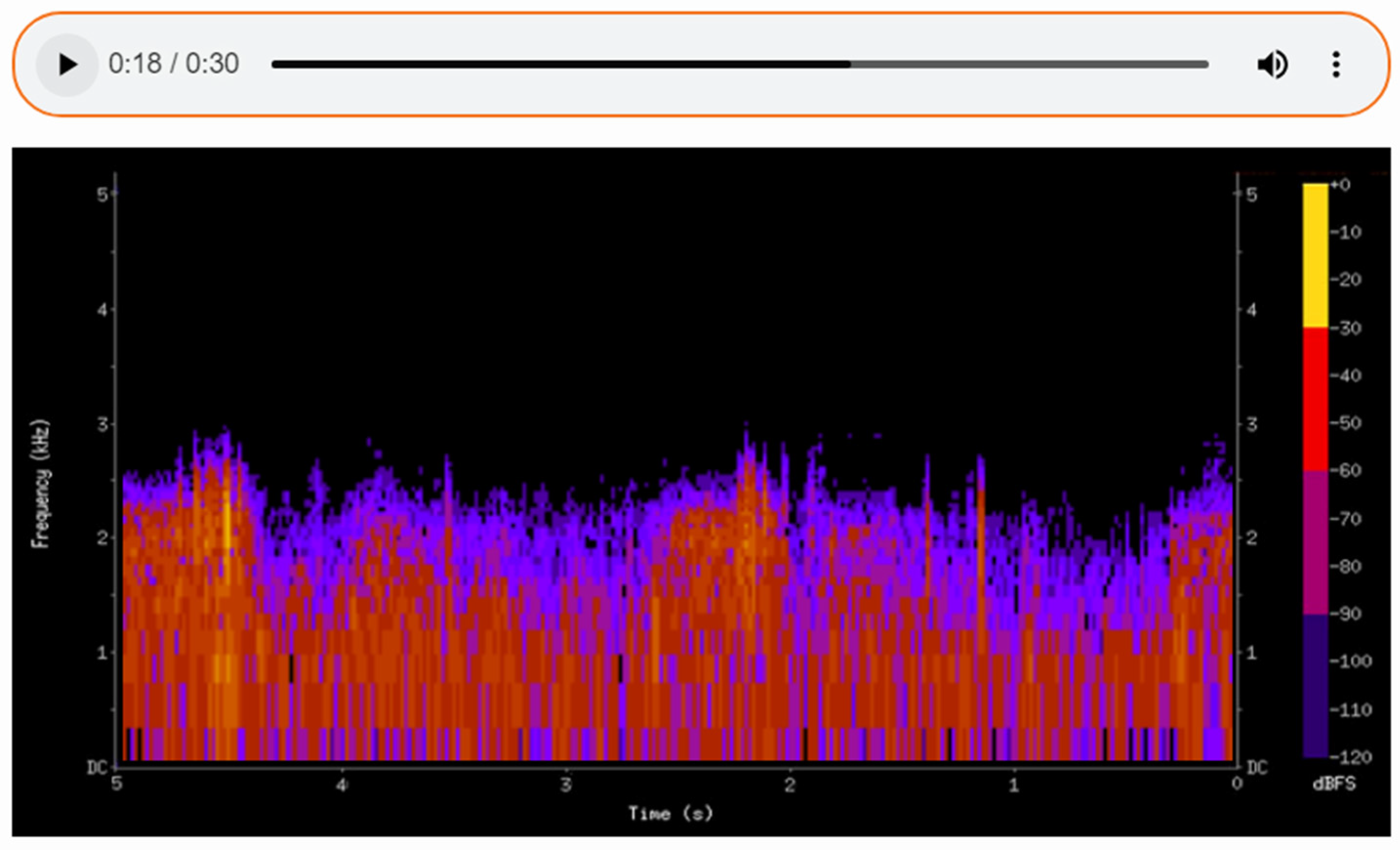Mute audio with the speaker icon
The image size is (1400, 850).
[1273, 64]
